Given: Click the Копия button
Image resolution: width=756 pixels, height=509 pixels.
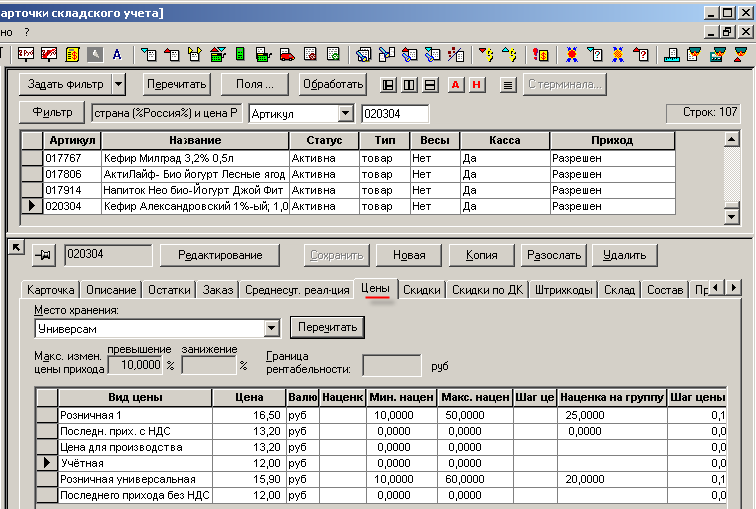Looking at the screenshot, I should click(x=481, y=255).
